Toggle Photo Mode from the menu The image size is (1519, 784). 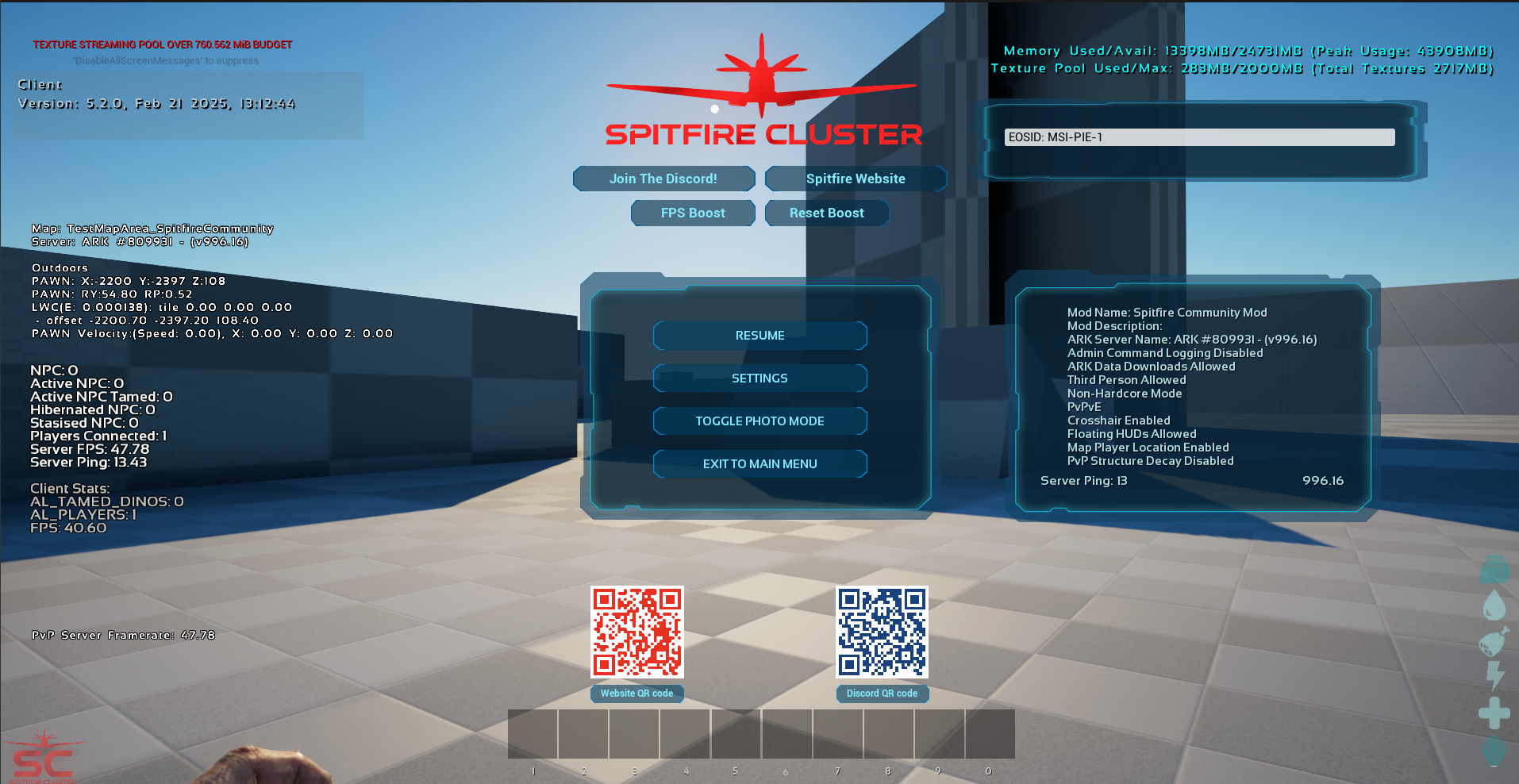point(759,421)
